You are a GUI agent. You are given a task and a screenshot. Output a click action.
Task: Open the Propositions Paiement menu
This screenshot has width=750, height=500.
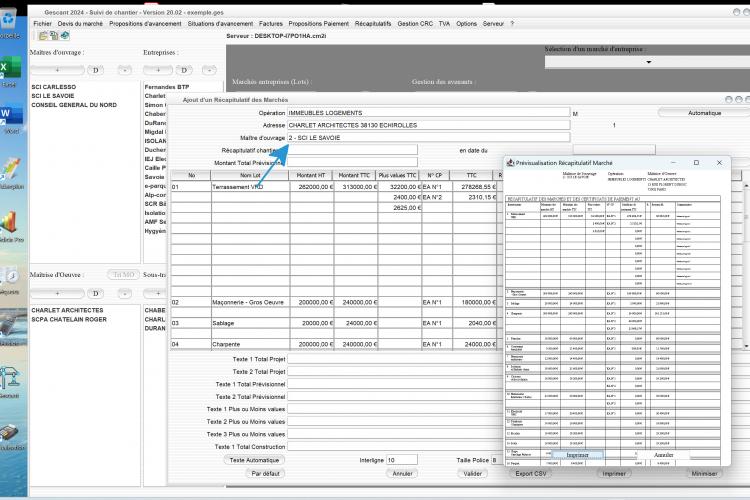[319, 23]
